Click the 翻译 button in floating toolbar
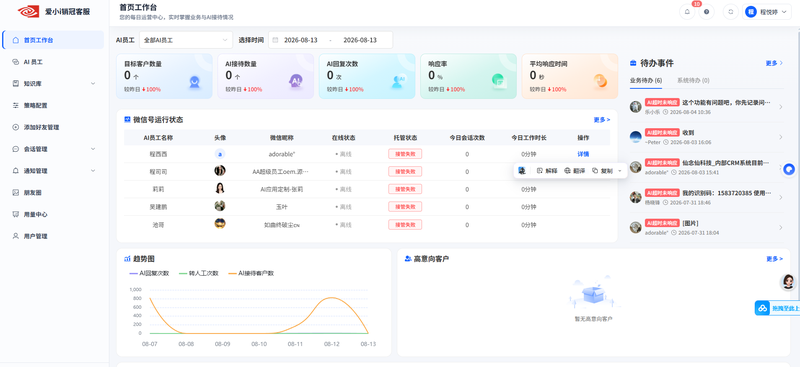Viewport: 800px width, 367px height. 574,171
